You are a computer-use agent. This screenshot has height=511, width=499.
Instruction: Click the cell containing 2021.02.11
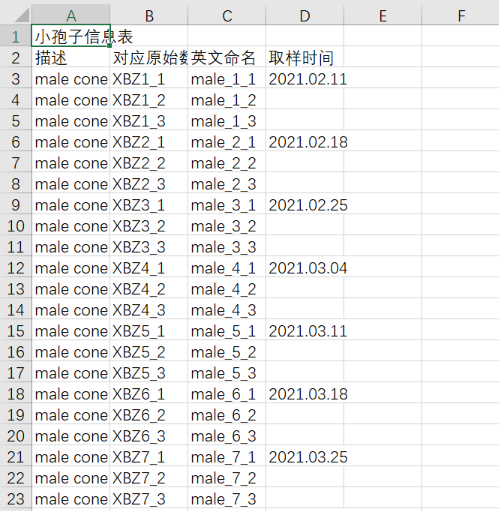click(x=305, y=79)
